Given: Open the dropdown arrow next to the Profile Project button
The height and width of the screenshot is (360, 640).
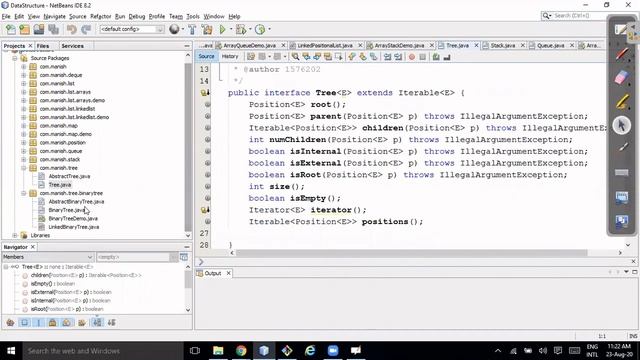Looking at the screenshot, I should click(269, 29).
